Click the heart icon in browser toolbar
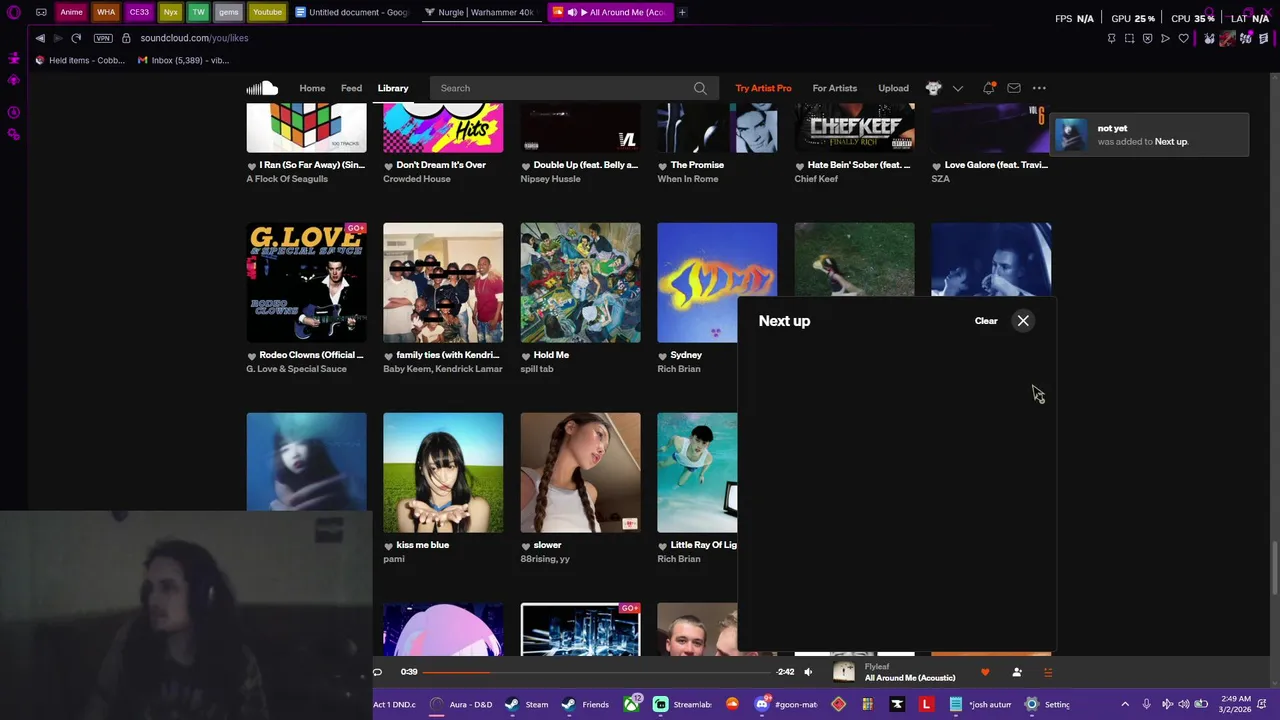 click(1184, 38)
